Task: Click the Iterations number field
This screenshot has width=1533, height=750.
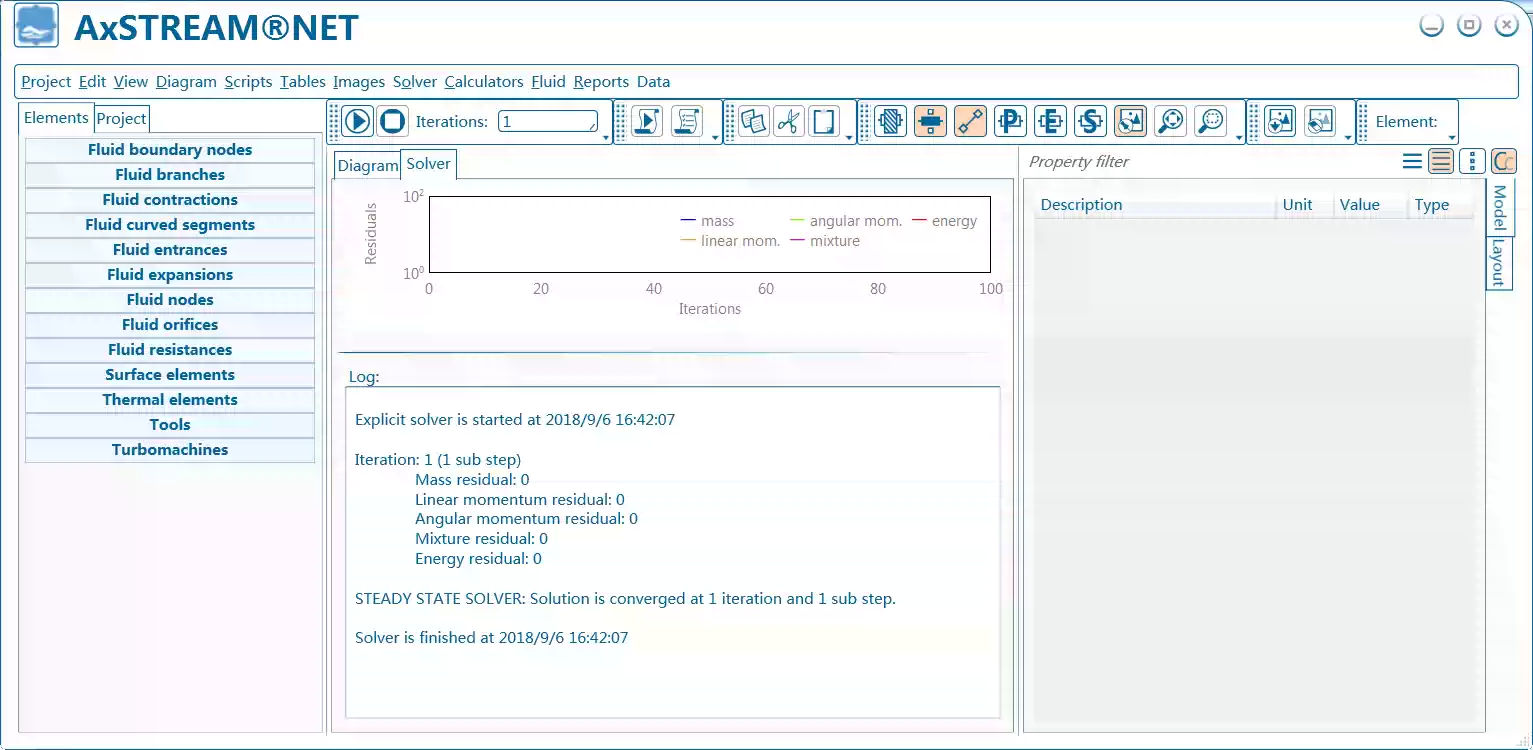Action: coord(548,122)
